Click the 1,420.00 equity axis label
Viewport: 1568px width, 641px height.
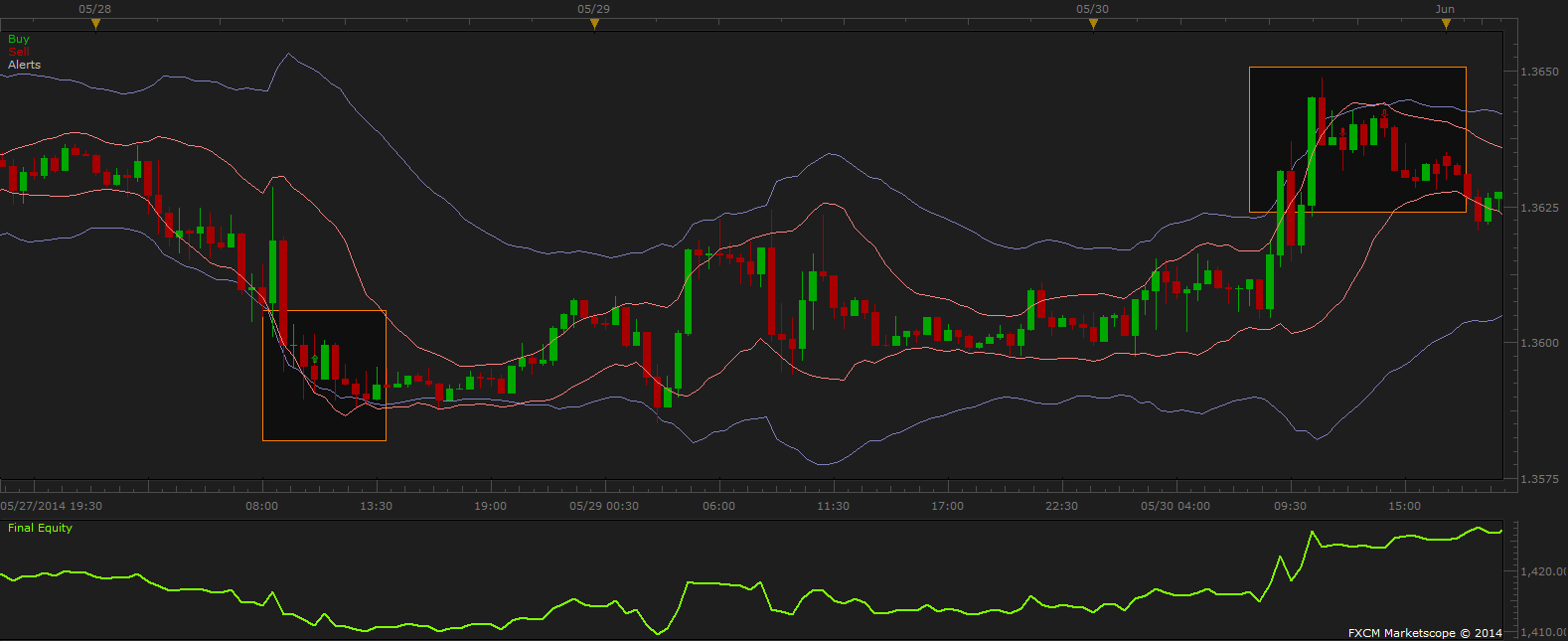point(1543,571)
